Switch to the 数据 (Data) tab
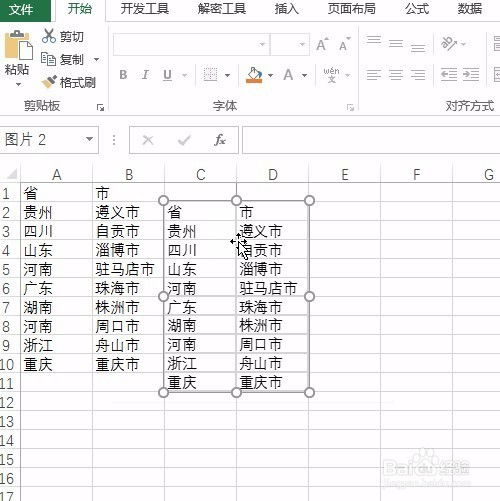 tap(470, 9)
